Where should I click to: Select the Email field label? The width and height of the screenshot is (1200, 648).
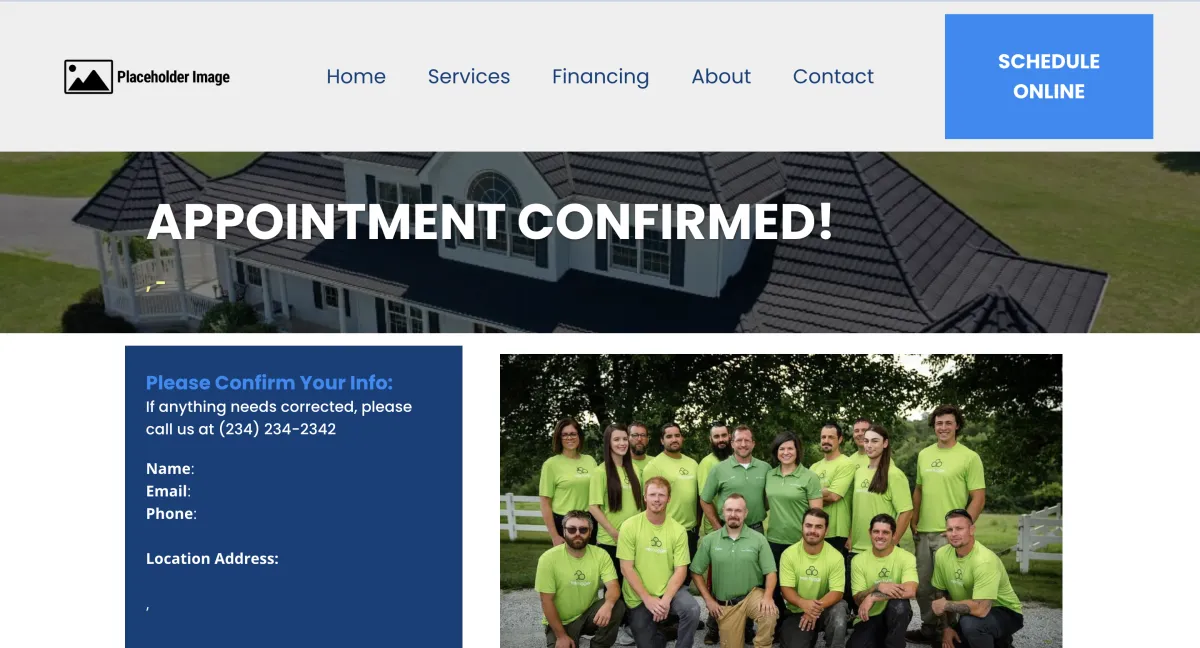tap(168, 491)
